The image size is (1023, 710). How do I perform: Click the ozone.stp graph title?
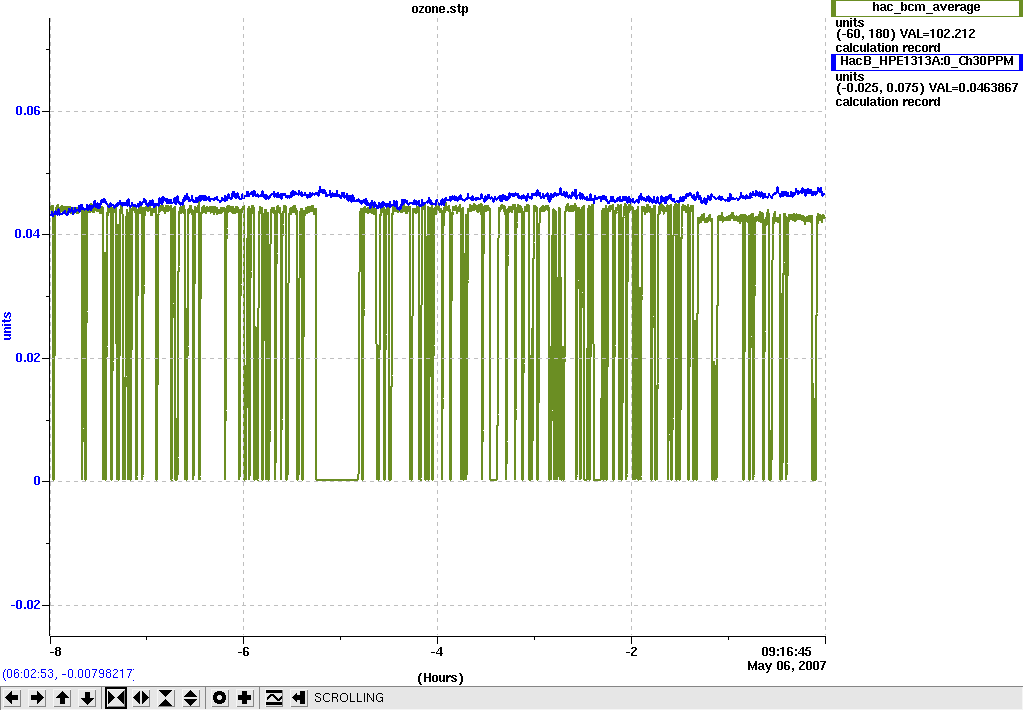click(x=440, y=9)
